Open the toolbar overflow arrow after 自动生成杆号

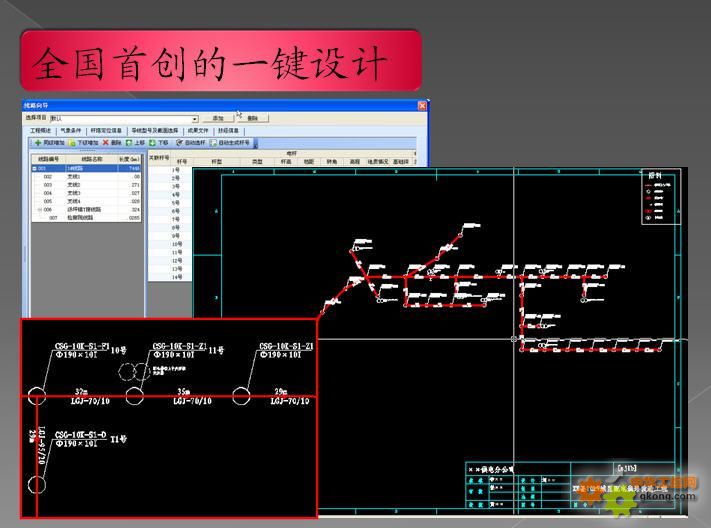click(255, 143)
